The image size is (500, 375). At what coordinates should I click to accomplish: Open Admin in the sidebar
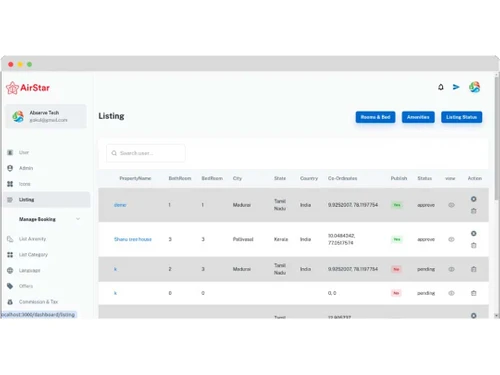coord(26,168)
